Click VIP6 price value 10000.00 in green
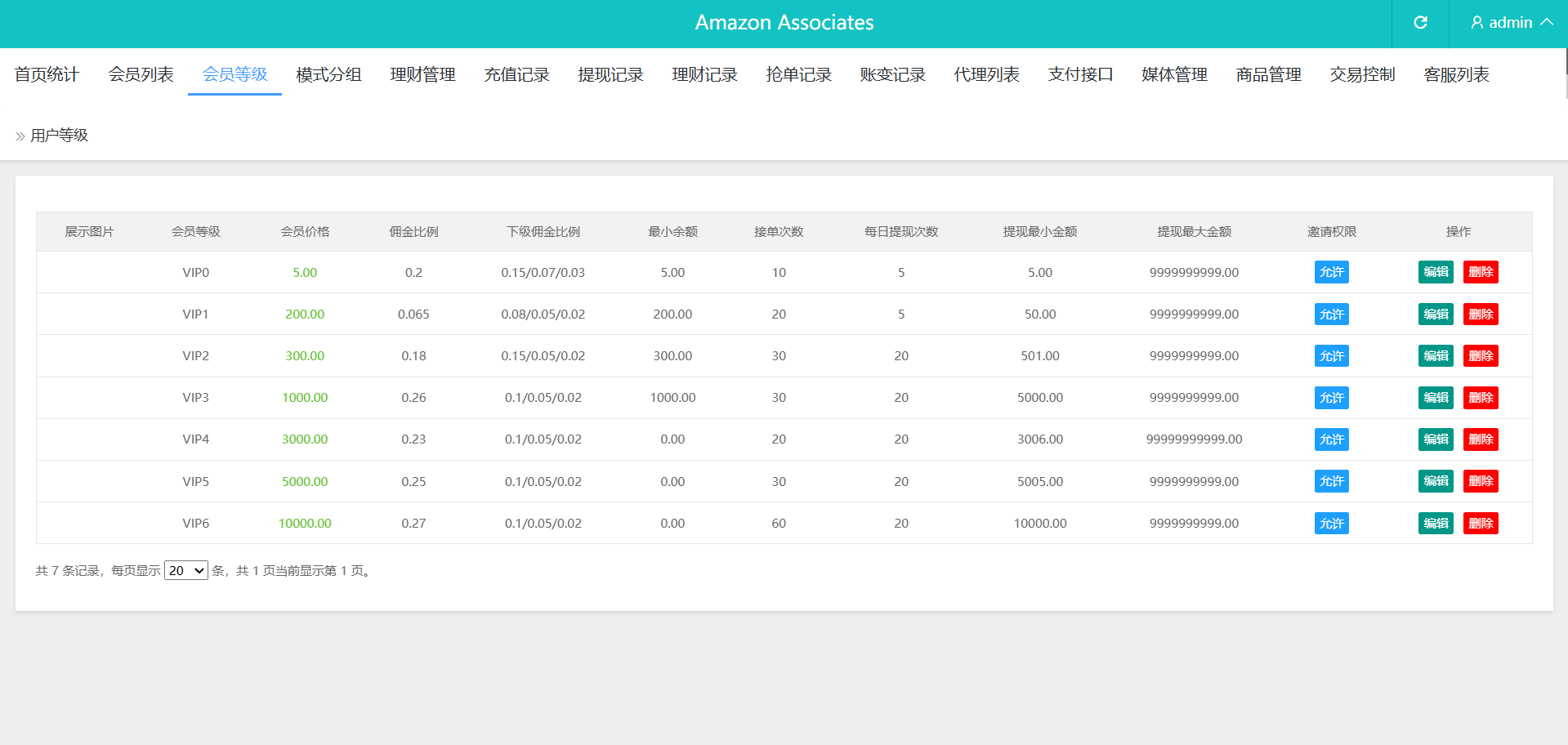The width and height of the screenshot is (1568, 745). (x=305, y=523)
